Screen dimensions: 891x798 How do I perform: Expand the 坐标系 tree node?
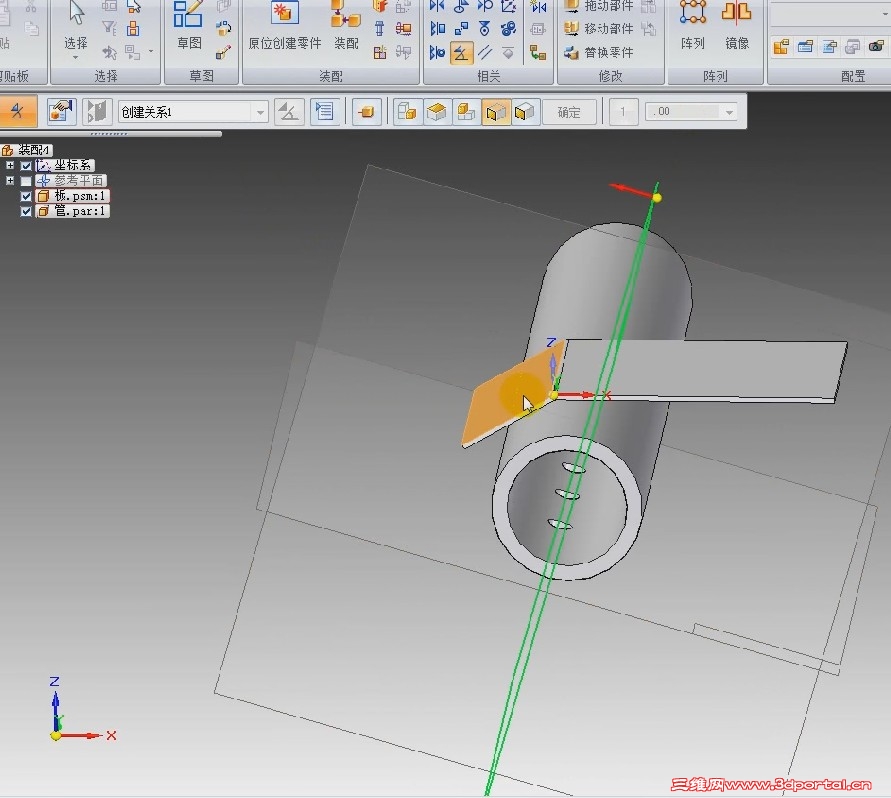click(10, 166)
